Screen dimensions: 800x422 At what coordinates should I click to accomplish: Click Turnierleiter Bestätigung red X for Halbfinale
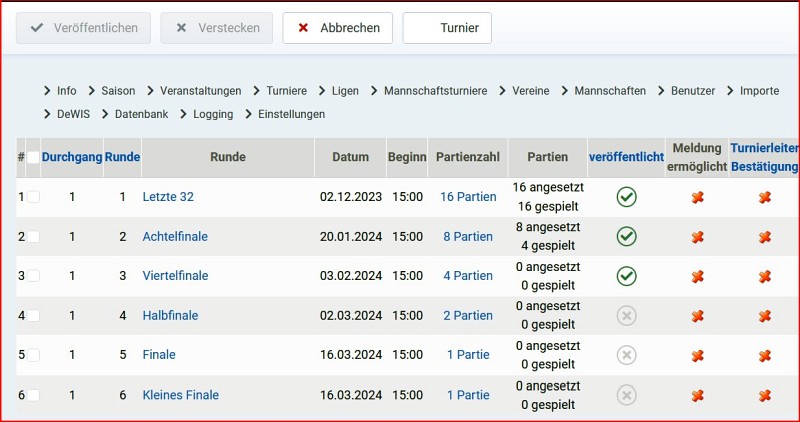point(765,316)
